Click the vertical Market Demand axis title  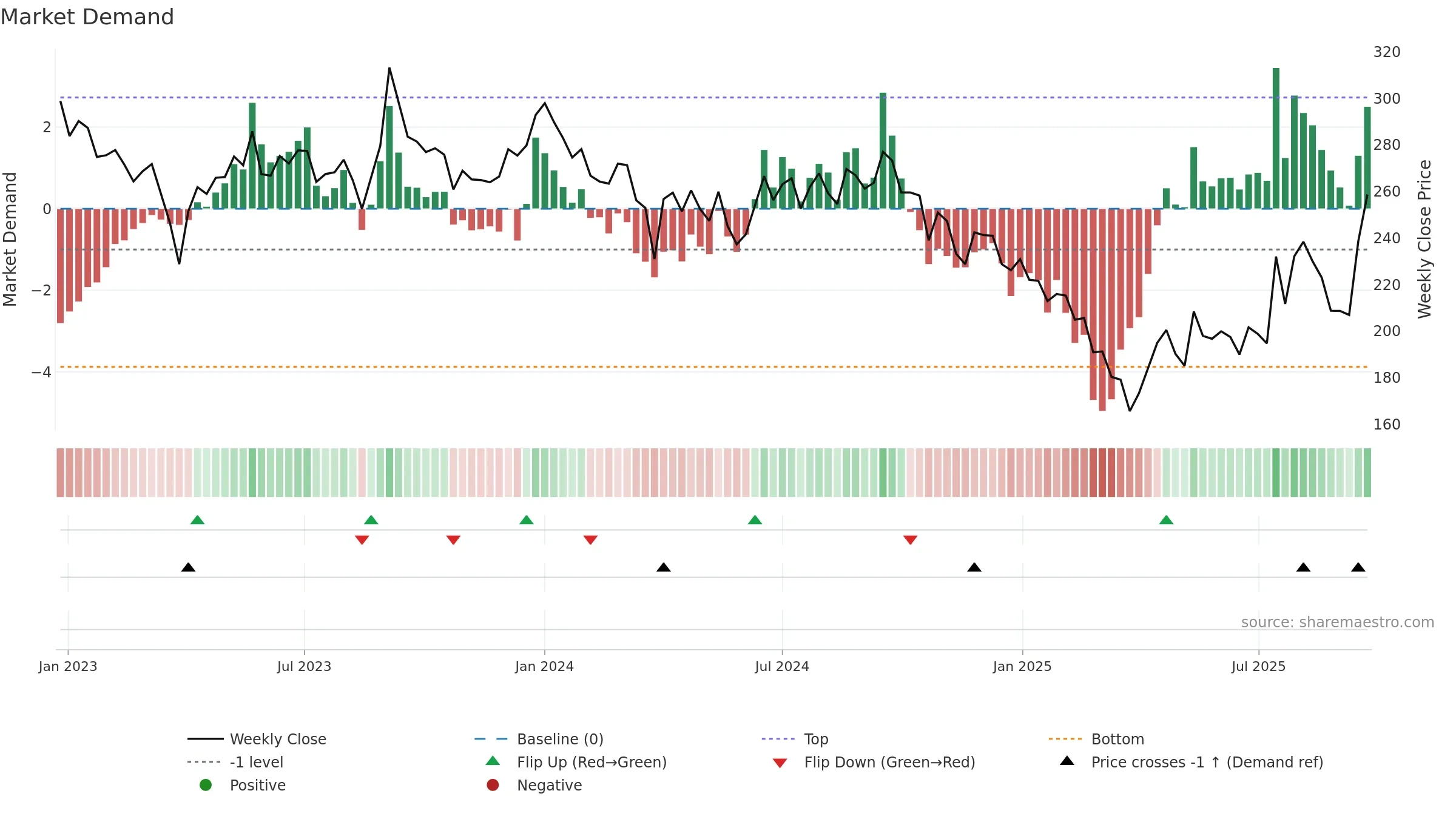[x=10, y=239]
